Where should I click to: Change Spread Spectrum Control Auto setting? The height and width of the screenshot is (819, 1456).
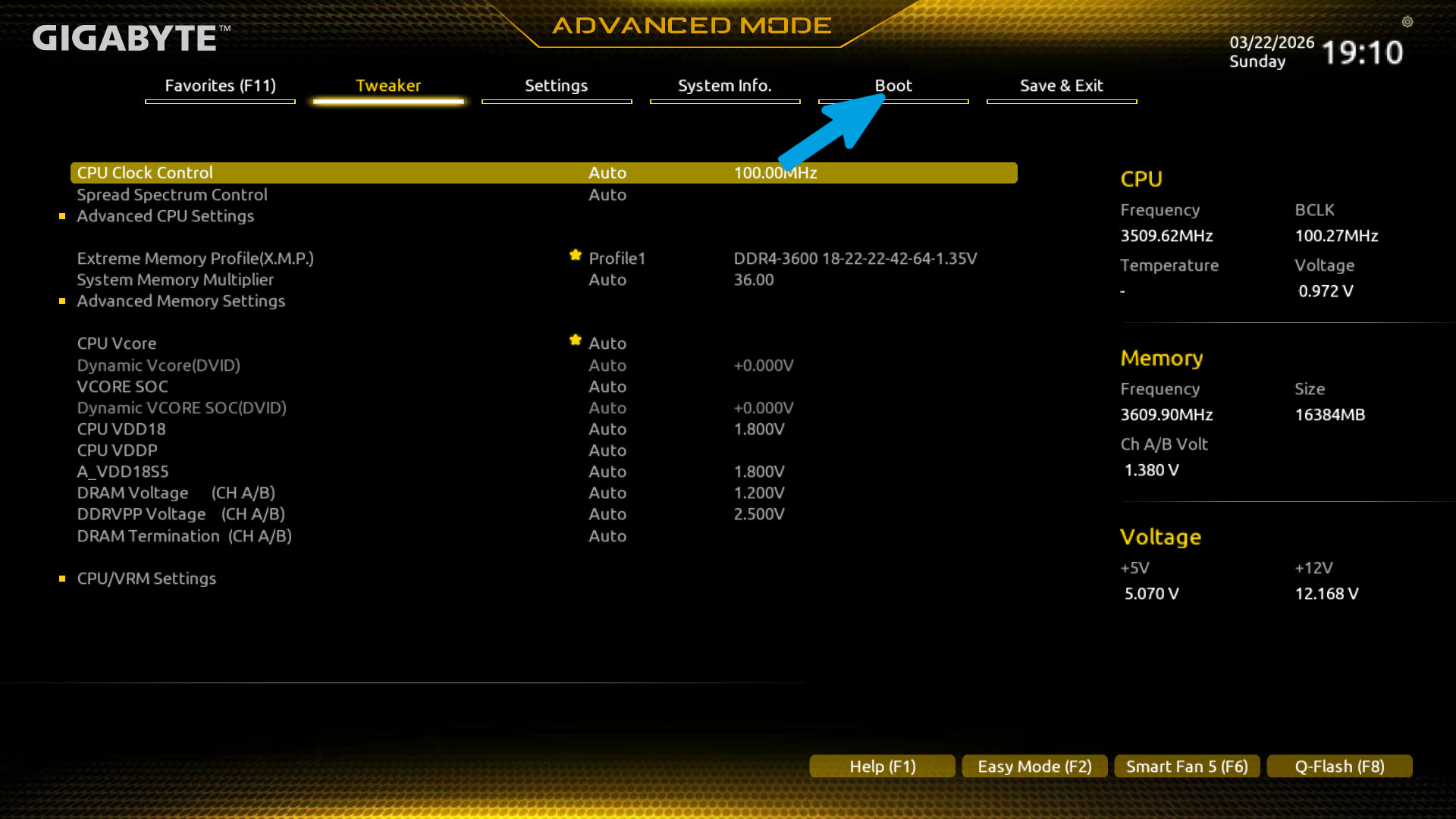point(607,195)
